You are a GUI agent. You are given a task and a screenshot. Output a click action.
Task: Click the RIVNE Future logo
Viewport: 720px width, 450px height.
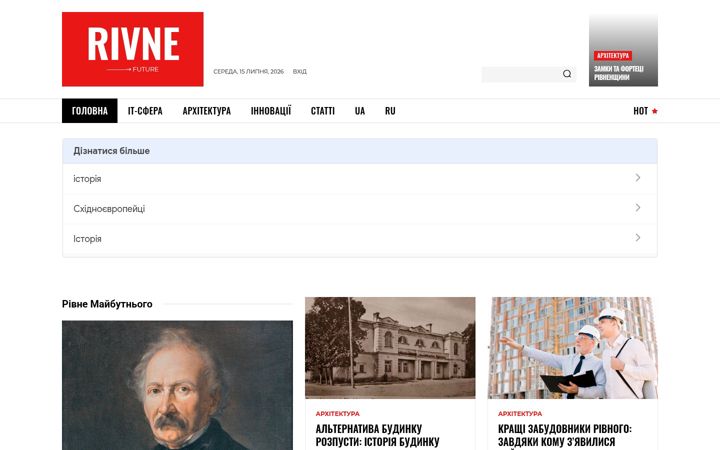click(133, 49)
